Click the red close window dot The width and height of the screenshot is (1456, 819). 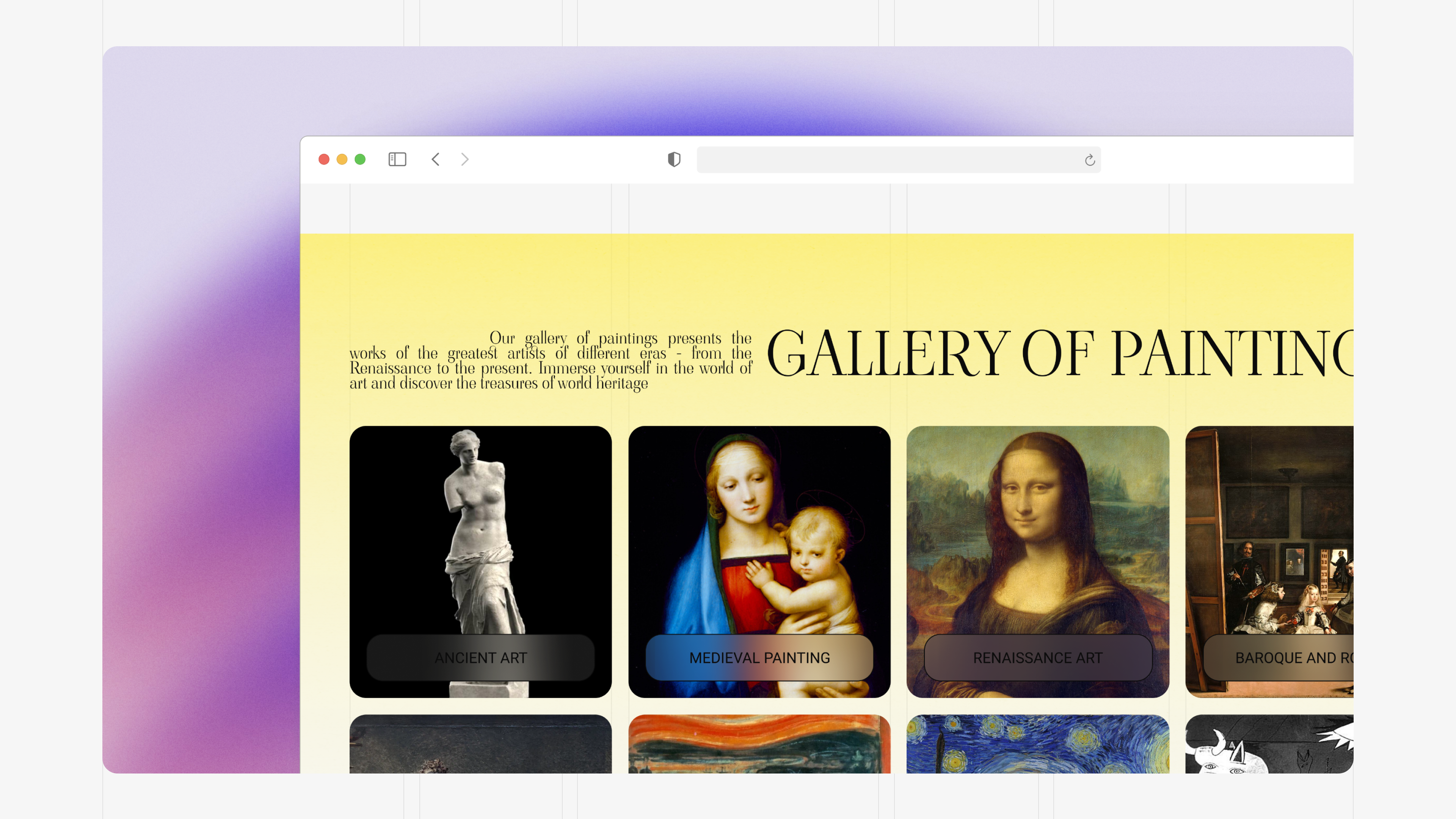324,159
